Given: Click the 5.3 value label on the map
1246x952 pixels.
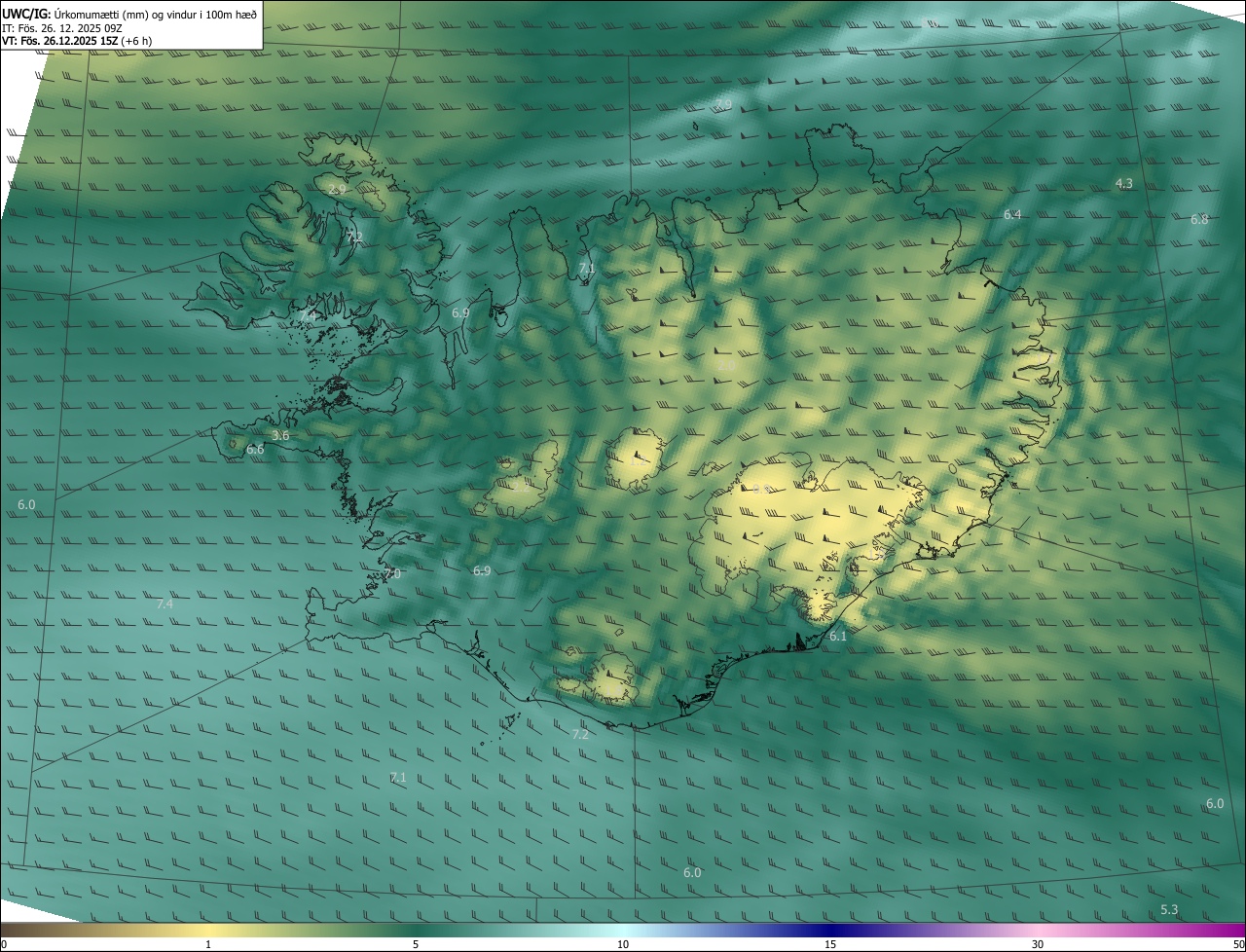Looking at the screenshot, I should (x=1169, y=909).
